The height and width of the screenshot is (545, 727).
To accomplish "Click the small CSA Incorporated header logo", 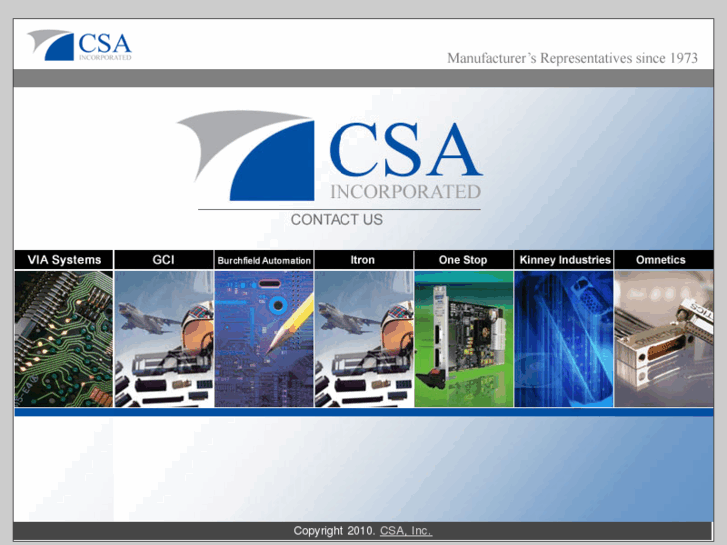I will tap(80, 45).
